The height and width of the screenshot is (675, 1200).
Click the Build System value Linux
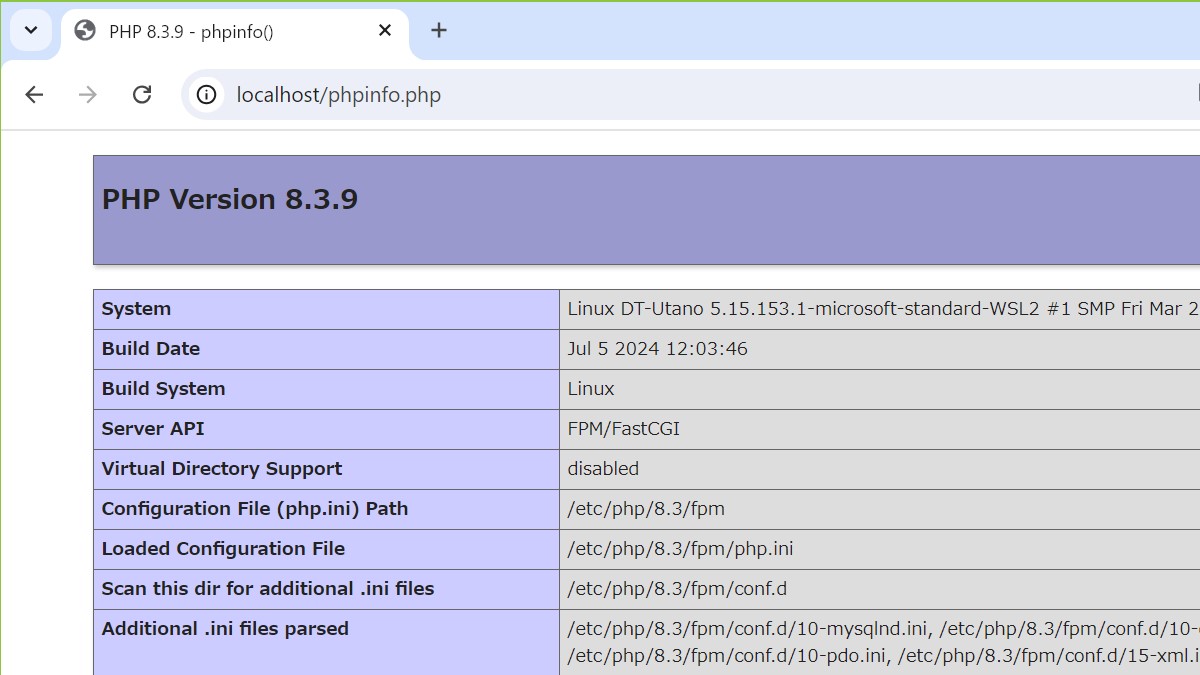591,389
